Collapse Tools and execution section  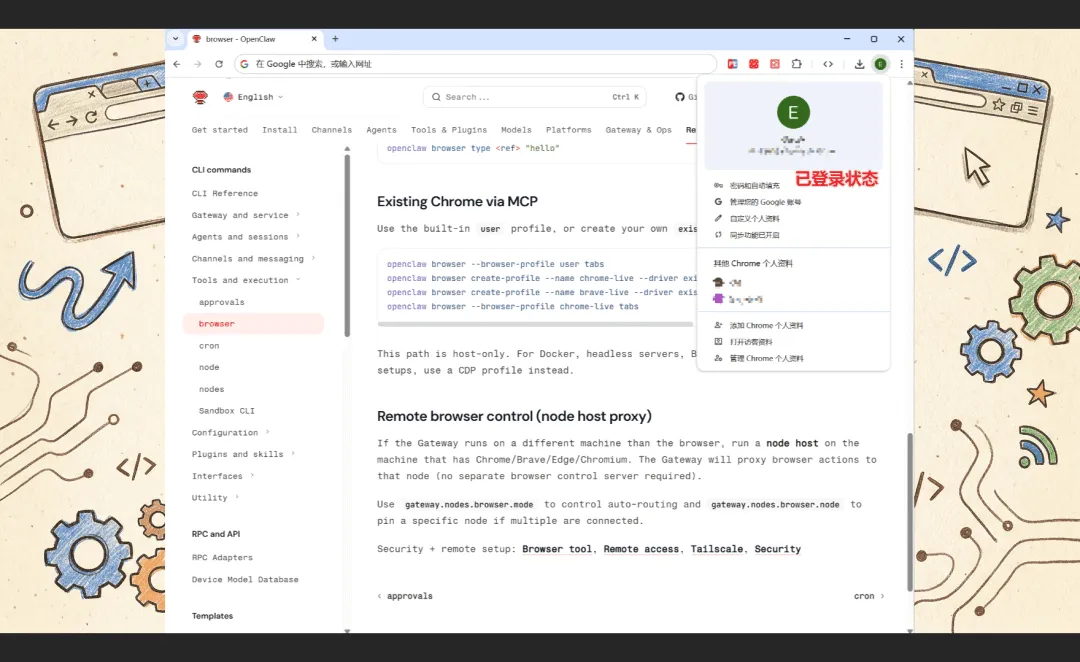(246, 280)
